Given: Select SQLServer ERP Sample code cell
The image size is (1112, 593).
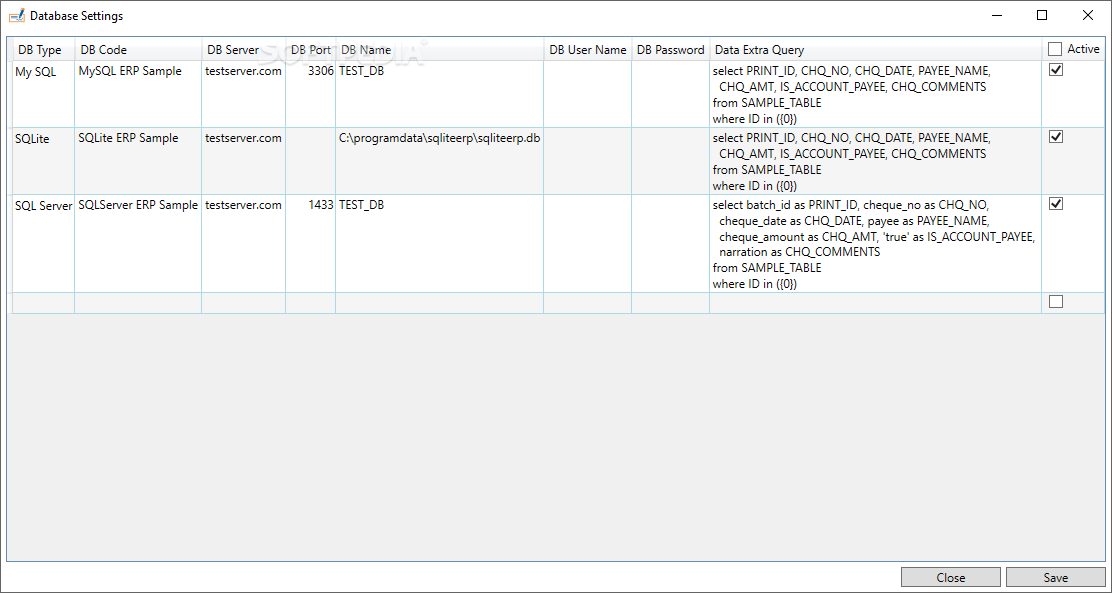Looking at the screenshot, I should click(138, 243).
